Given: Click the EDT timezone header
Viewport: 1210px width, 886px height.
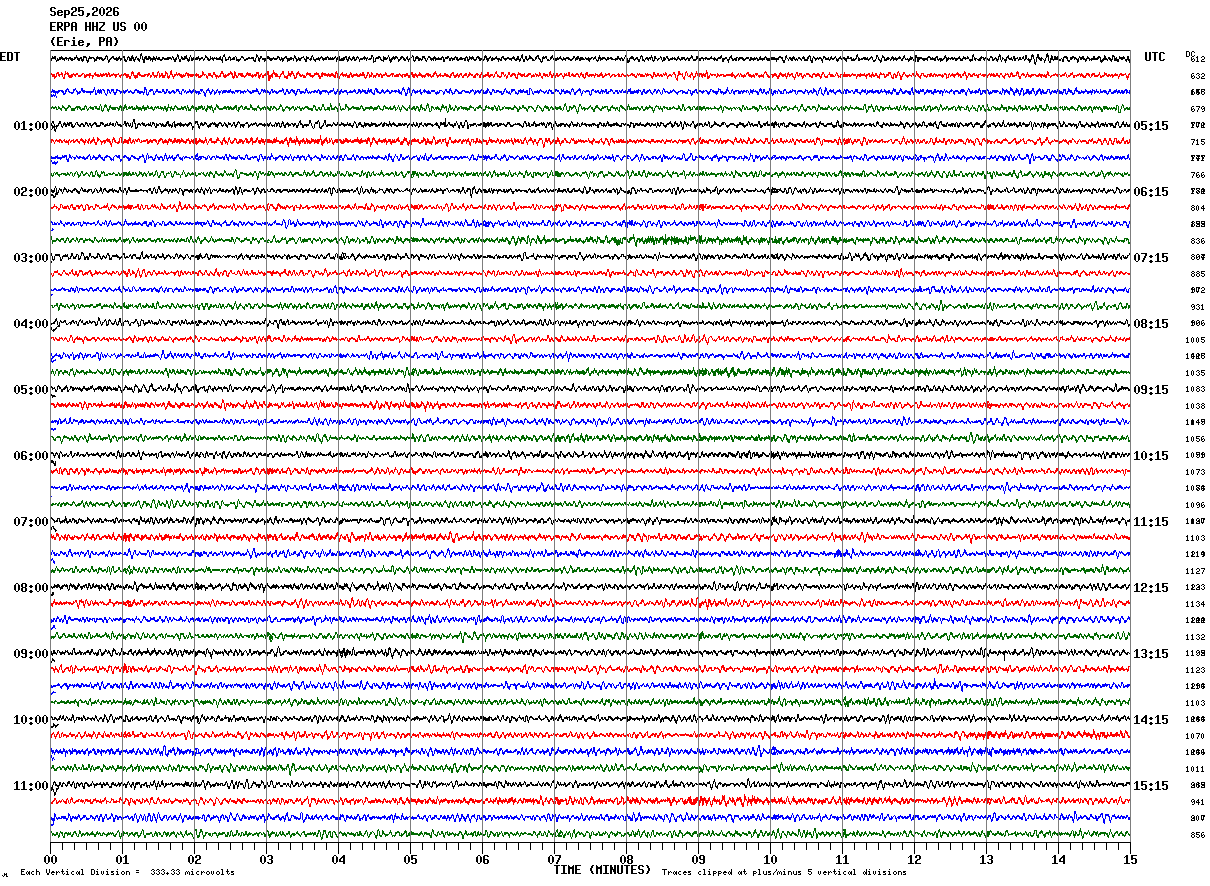Looking at the screenshot, I should (10, 57).
